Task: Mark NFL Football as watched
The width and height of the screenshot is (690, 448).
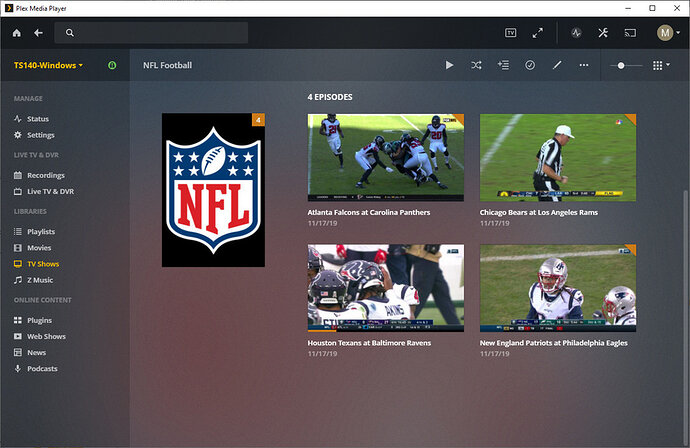Action: pyautogui.click(x=530, y=65)
